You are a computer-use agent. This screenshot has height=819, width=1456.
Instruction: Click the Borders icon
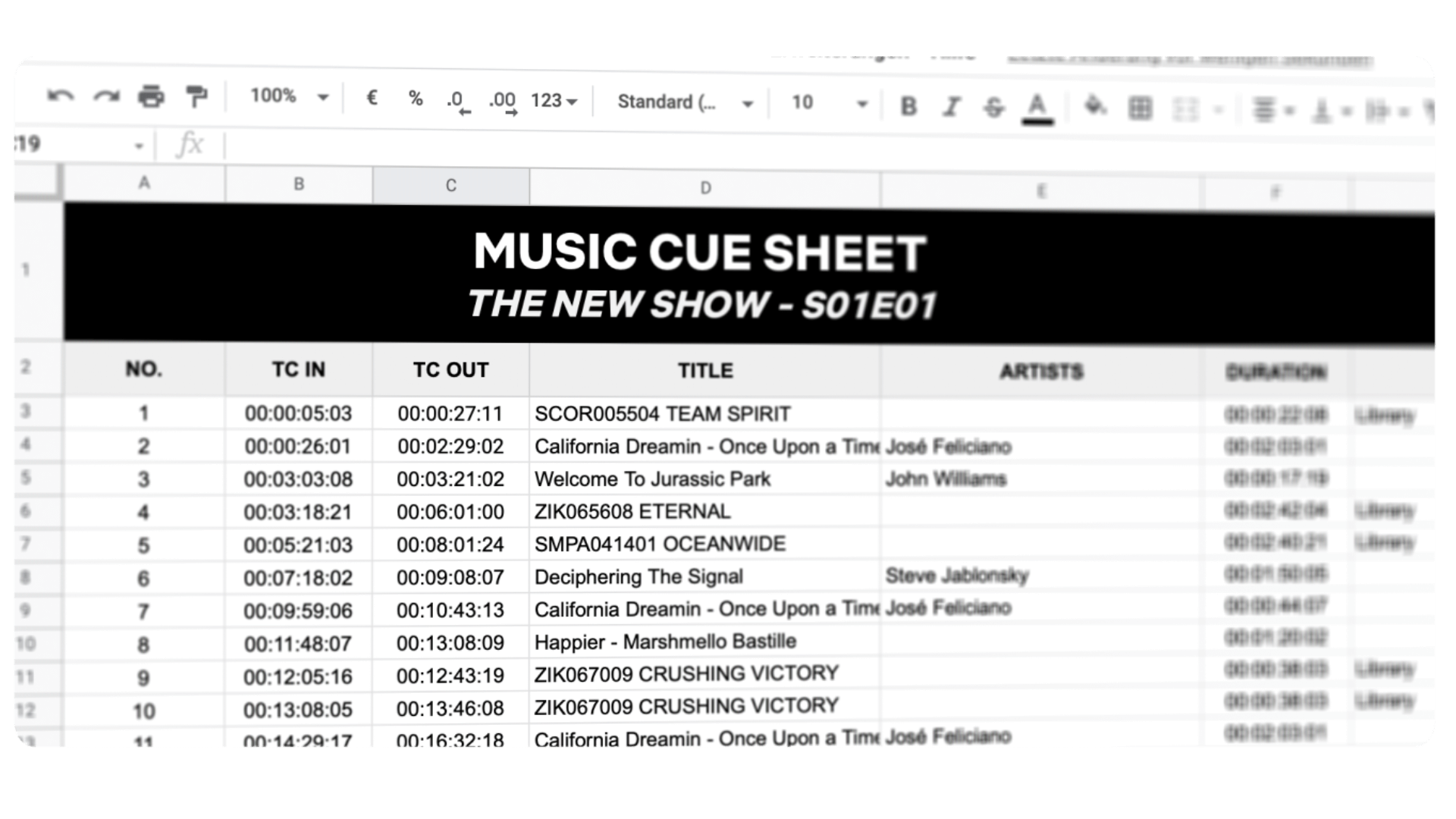[x=1140, y=108]
